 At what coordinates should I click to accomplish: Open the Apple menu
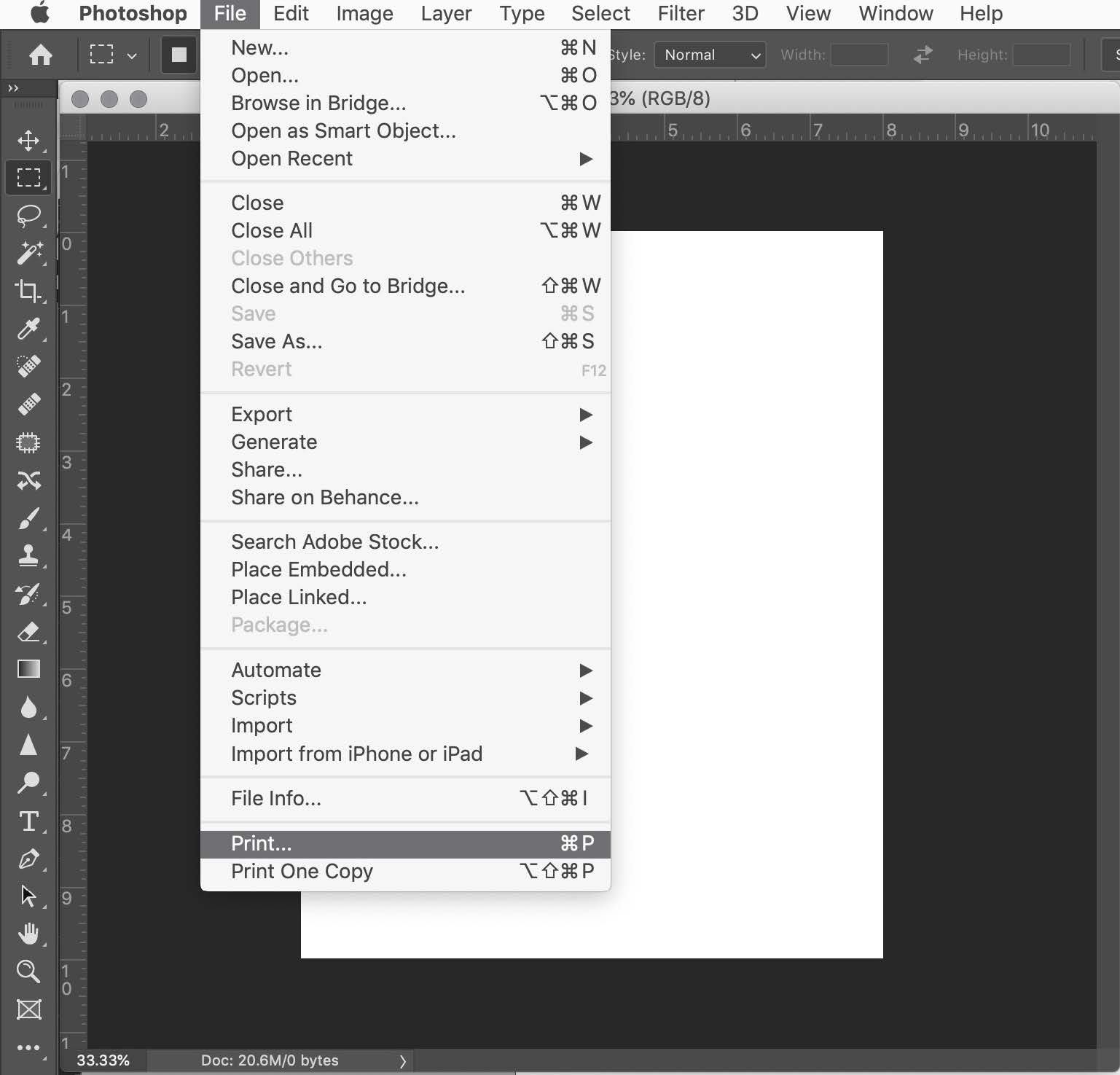(x=40, y=13)
